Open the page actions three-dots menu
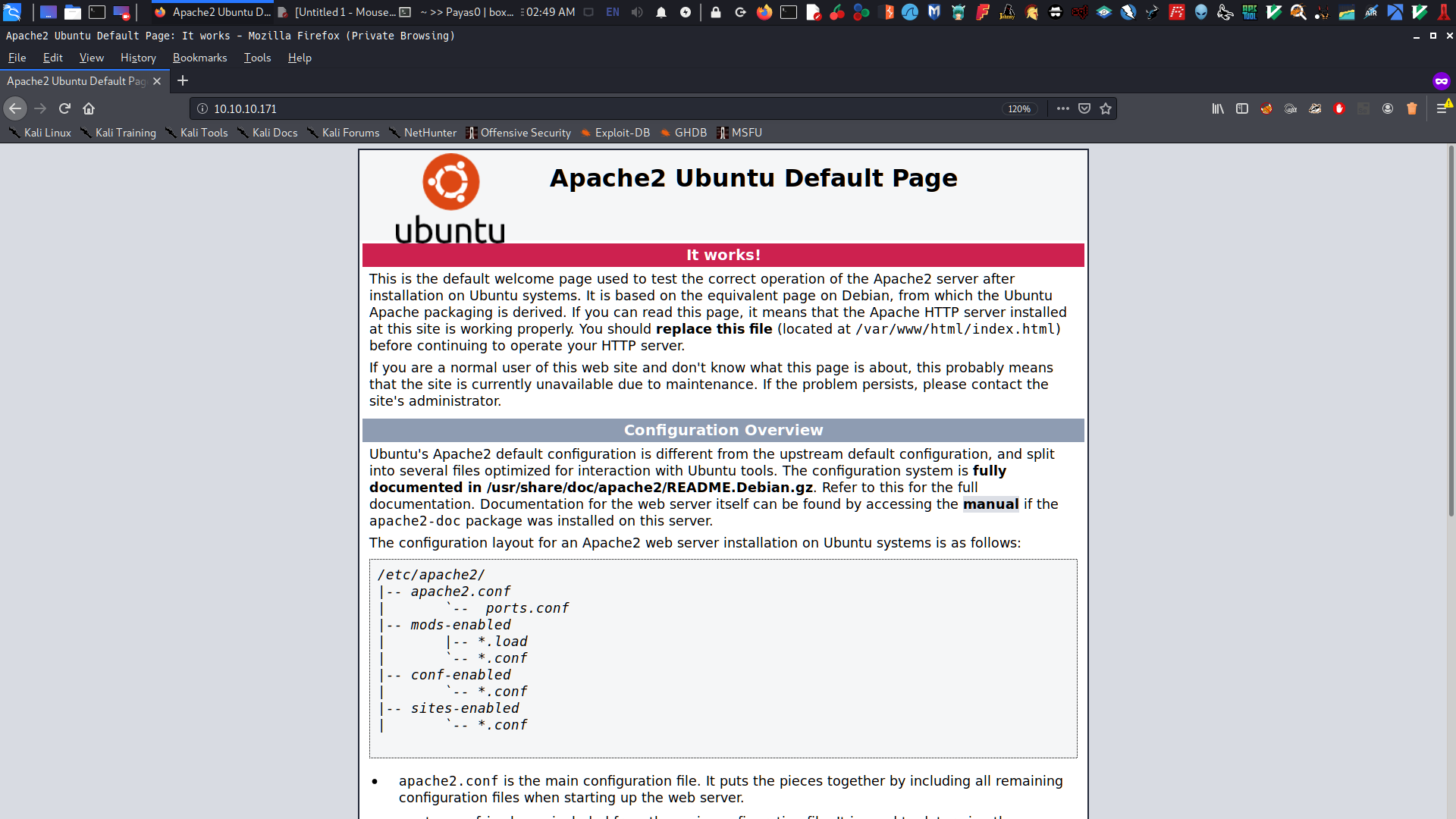 coord(1063,108)
